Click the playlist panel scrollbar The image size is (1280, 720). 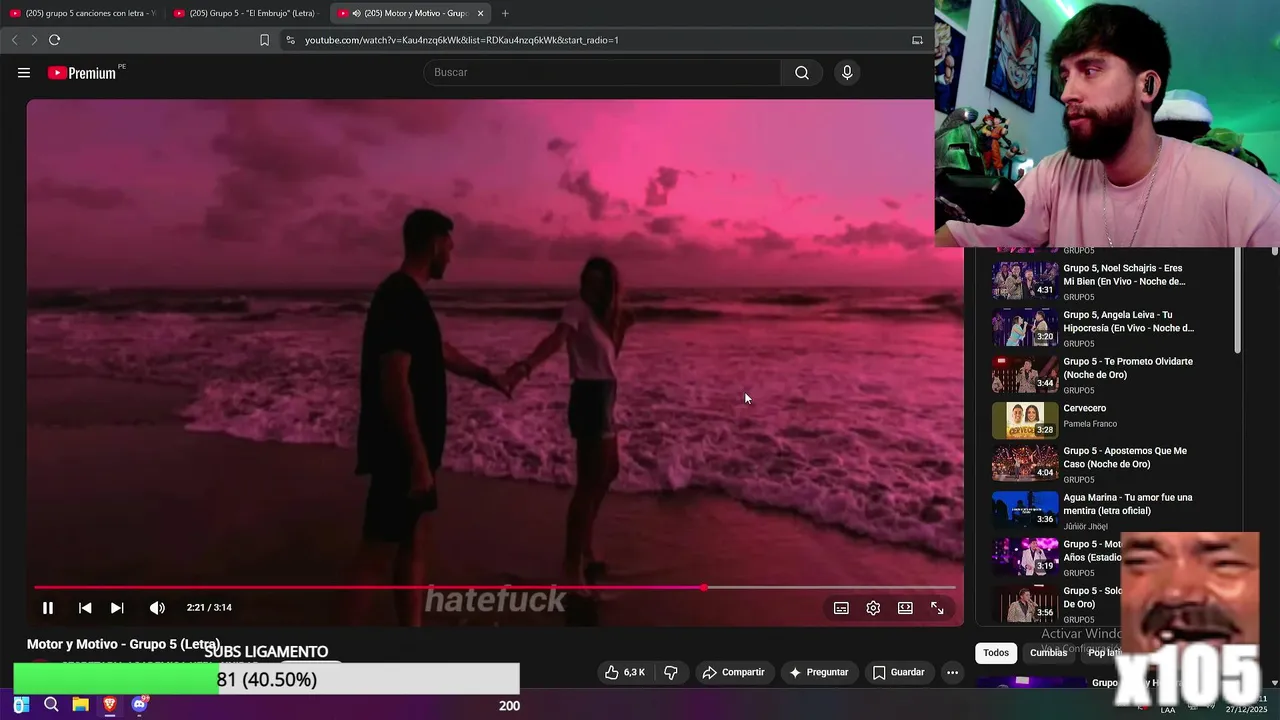click(x=1237, y=300)
